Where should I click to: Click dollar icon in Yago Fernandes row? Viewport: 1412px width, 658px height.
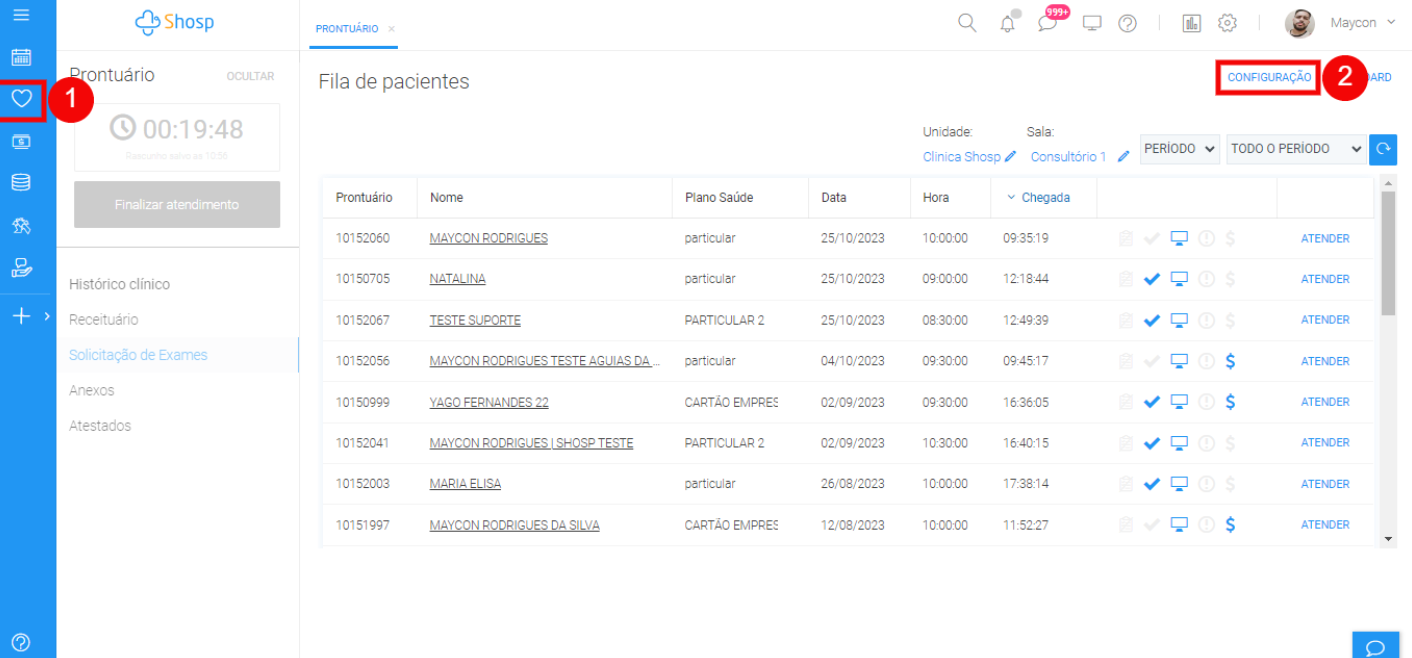click(x=1230, y=402)
